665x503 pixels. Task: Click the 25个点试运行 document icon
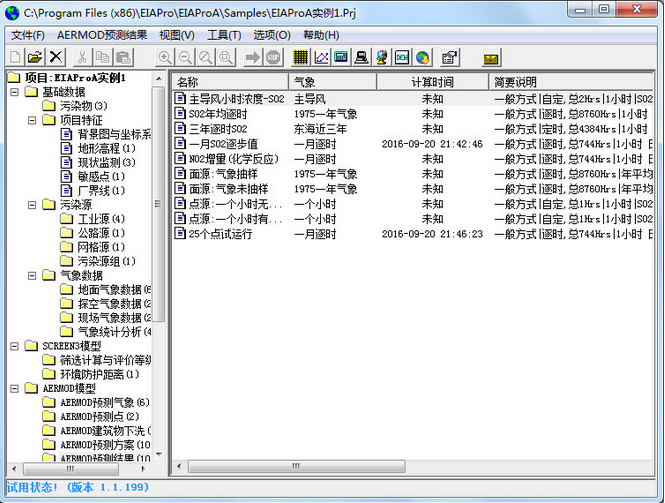[180, 233]
